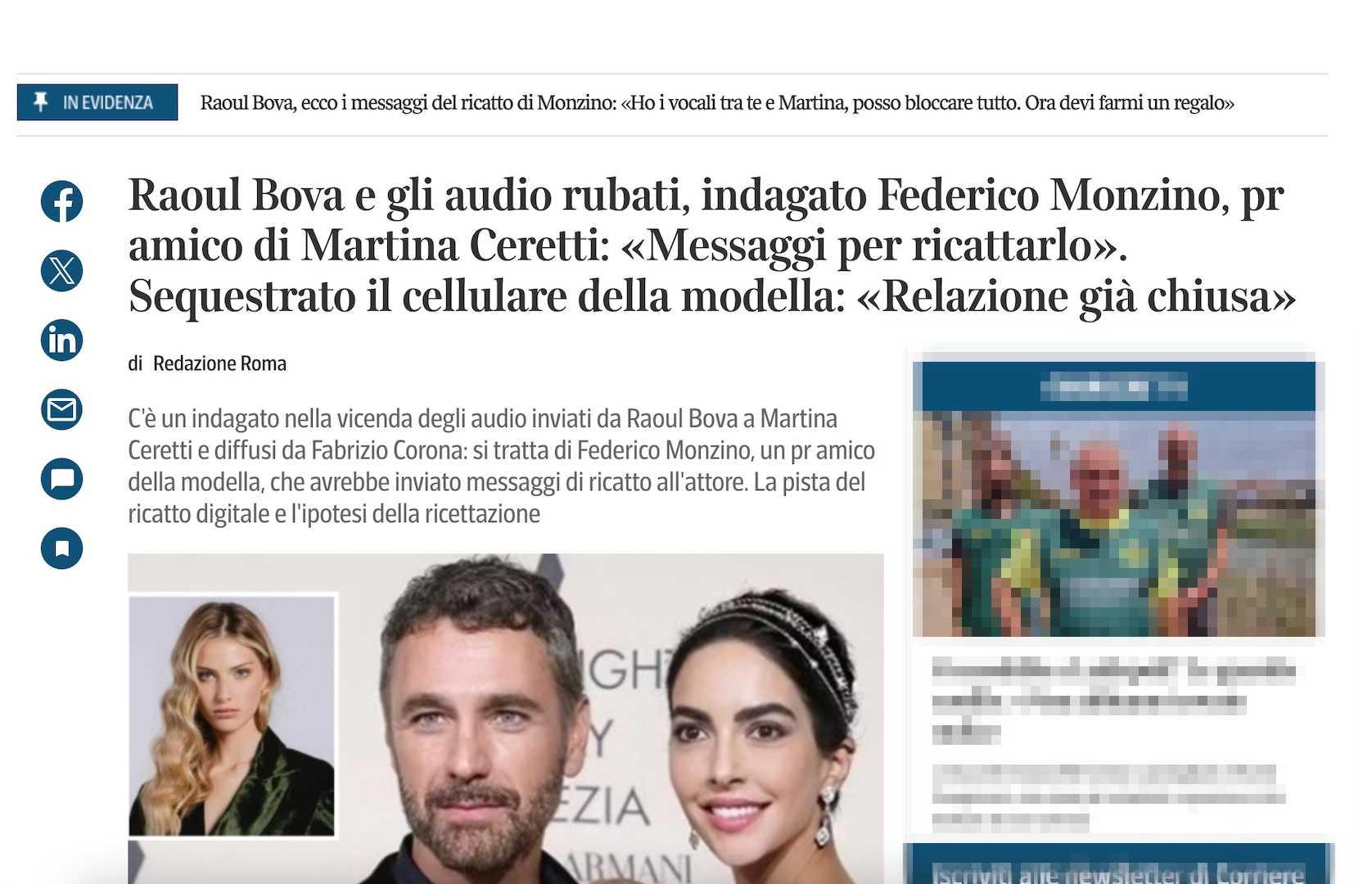Screen dimensions: 1372x884
Task: Share the article on LinkedIn
Action: tap(61, 340)
